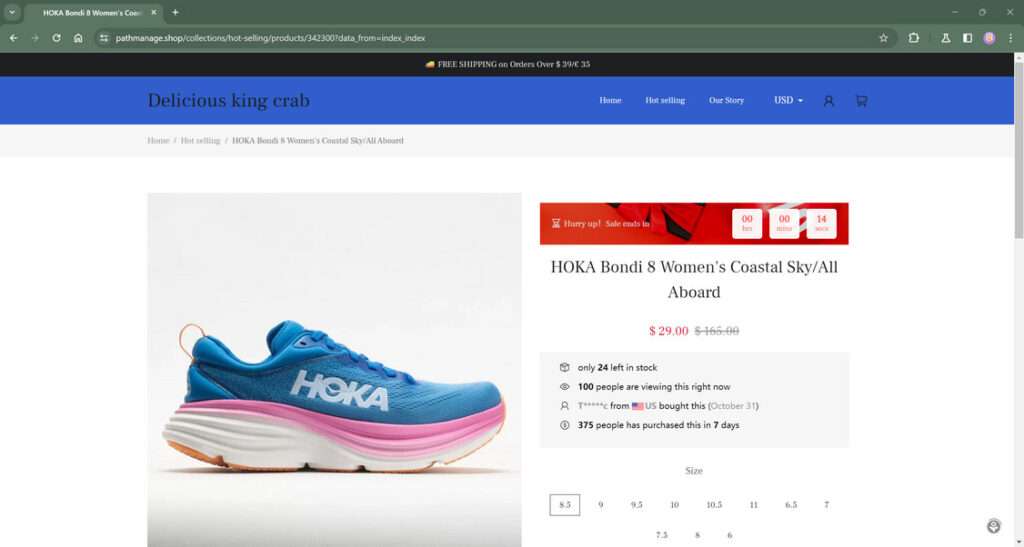Open the Chrome profile avatar

989,38
